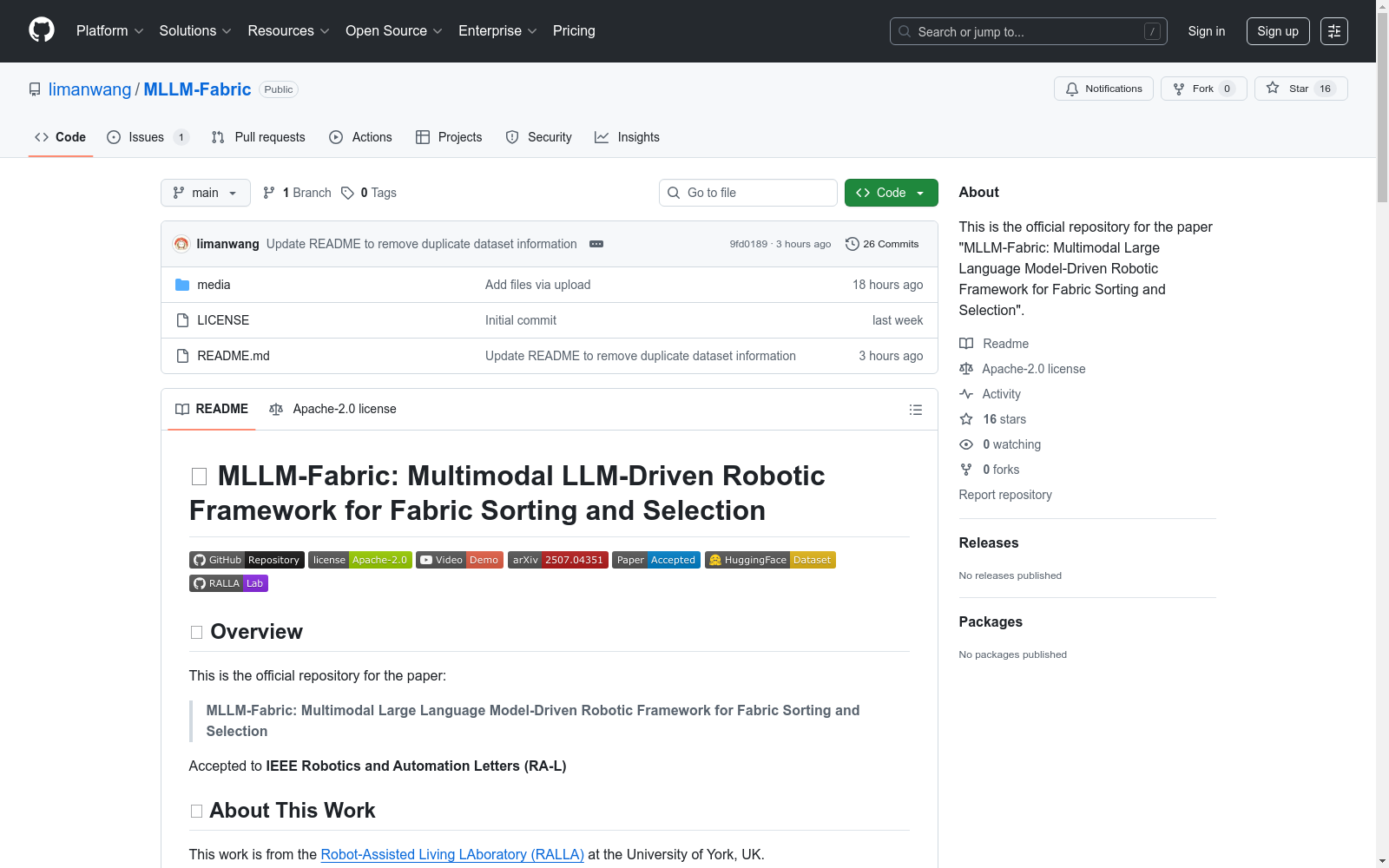Viewport: 1389px width, 868px height.
Task: Select the Apache-2.0 license file tab
Action: point(333,409)
